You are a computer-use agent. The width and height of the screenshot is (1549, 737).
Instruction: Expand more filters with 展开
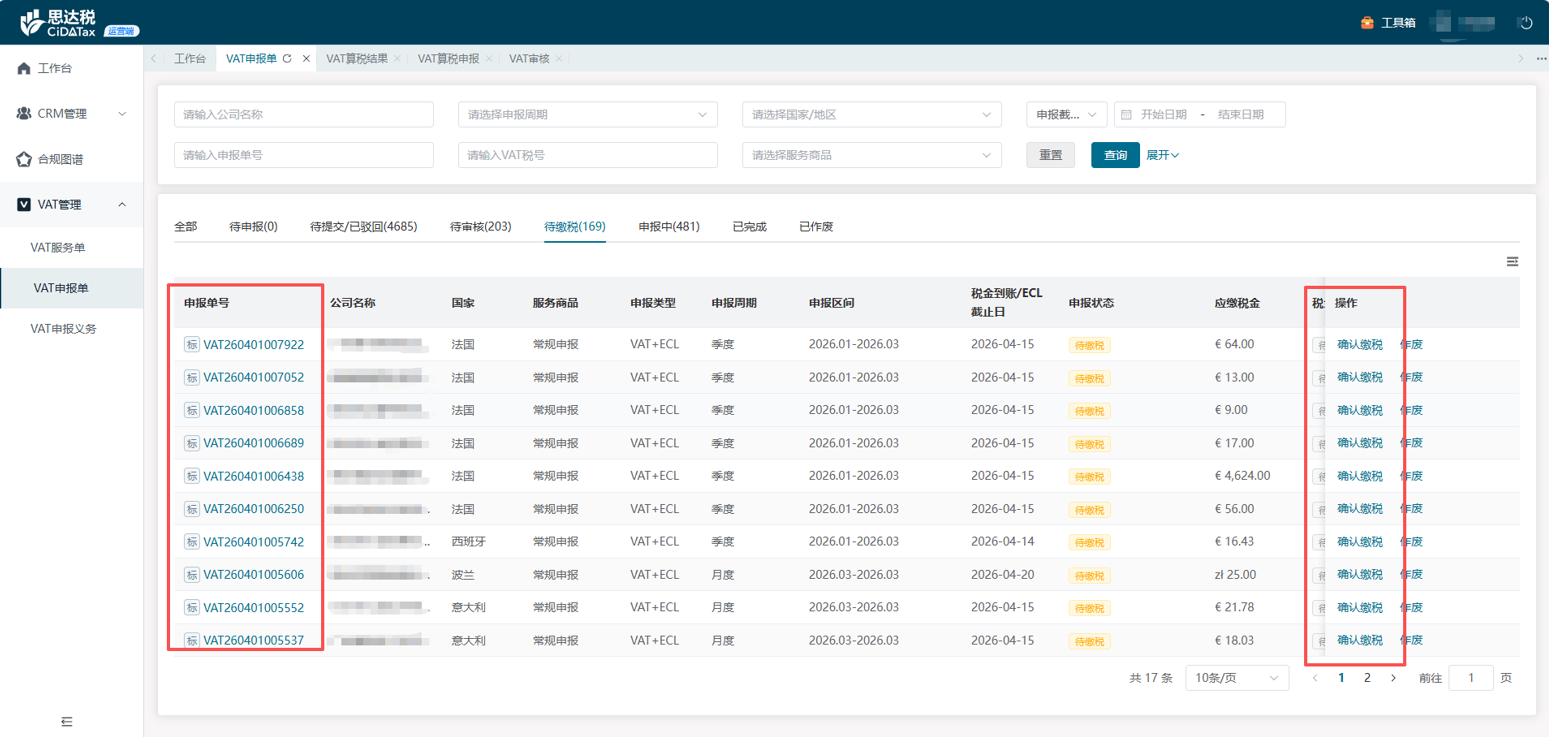[x=1162, y=155]
